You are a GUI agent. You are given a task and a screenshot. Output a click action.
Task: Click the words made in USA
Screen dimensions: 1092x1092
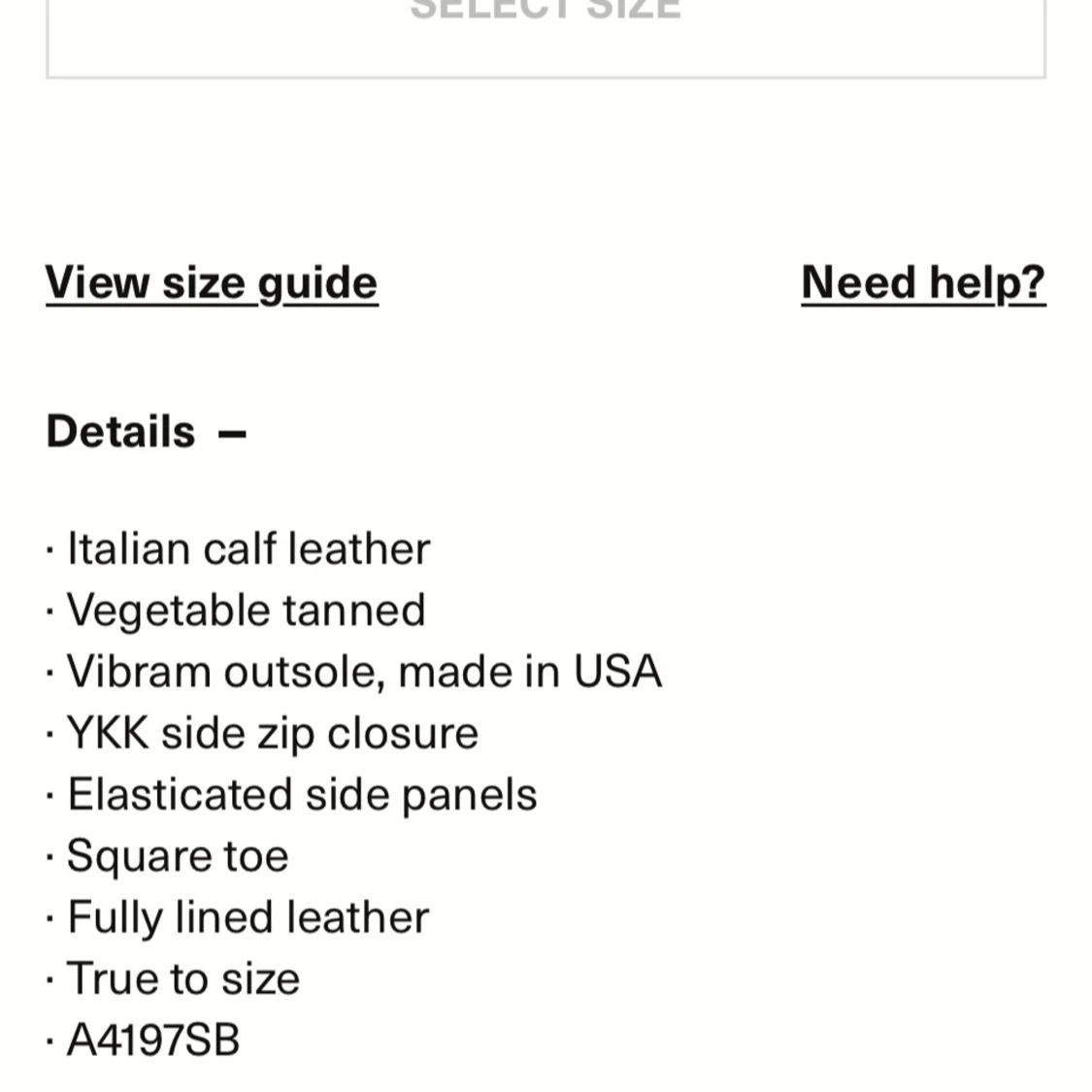click(530, 672)
